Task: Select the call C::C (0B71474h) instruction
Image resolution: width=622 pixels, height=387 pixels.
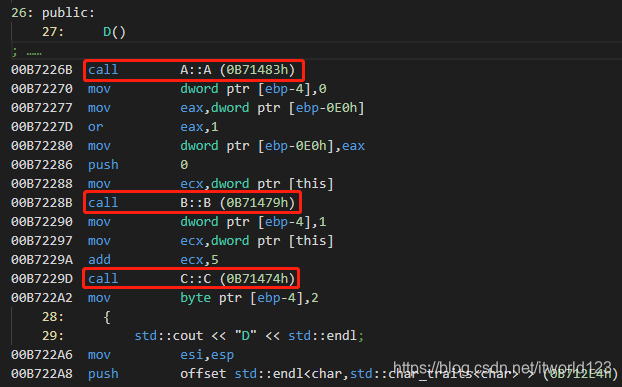Action: point(192,278)
